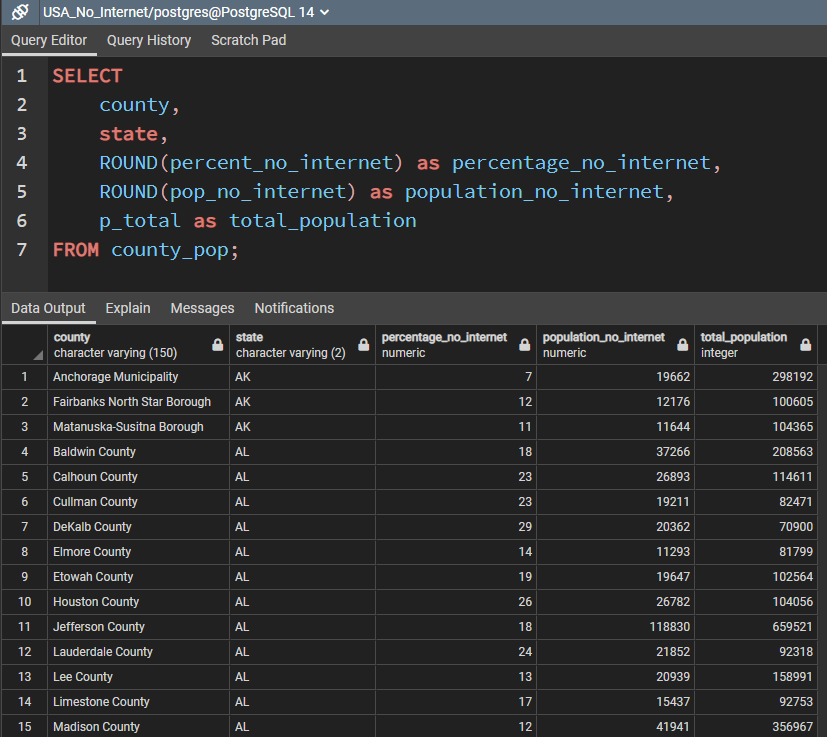
Task: Switch to the Query History tab
Action: tap(149, 40)
